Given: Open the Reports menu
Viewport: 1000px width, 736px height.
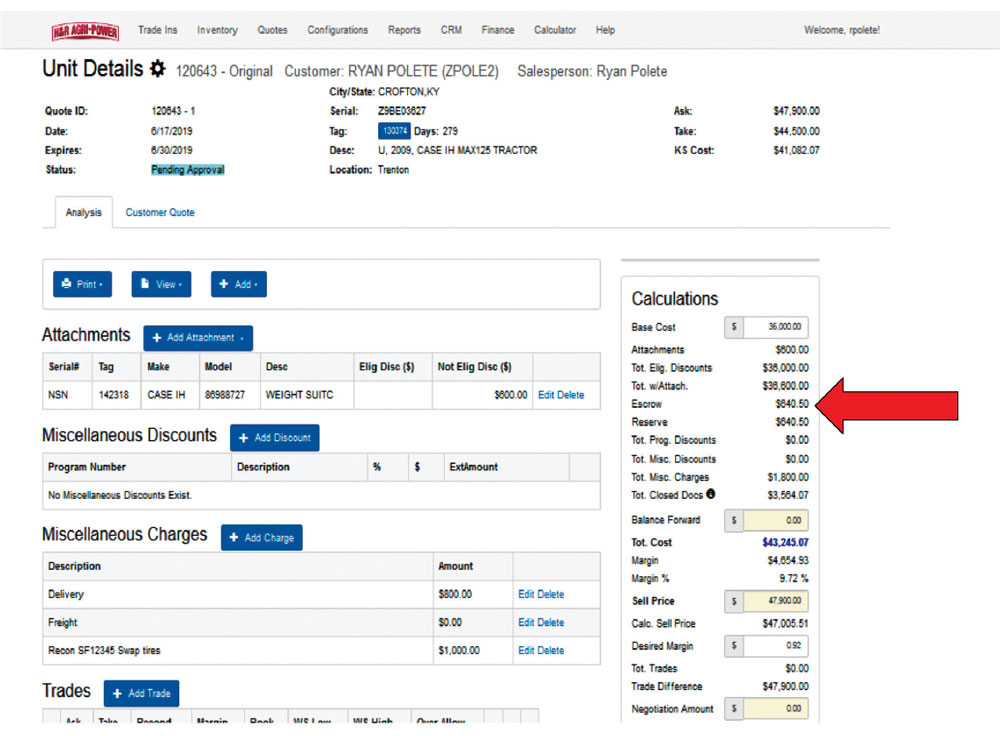Looking at the screenshot, I should [404, 30].
